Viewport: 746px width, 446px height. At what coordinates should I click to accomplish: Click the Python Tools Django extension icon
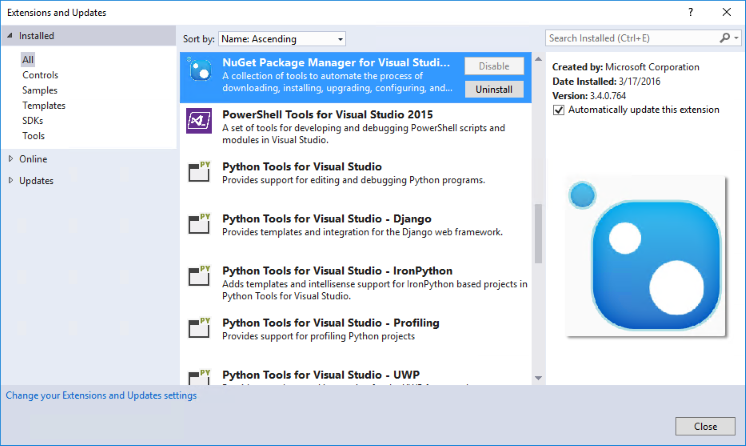click(x=199, y=224)
